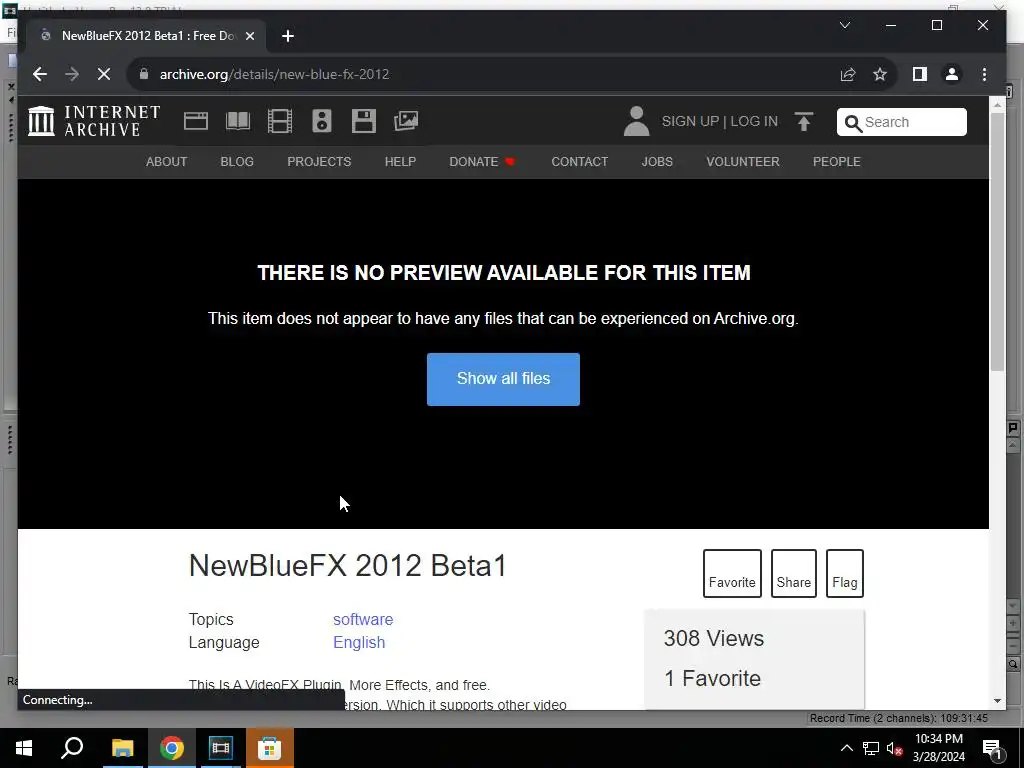Show hidden system tray icons
This screenshot has width=1024, height=768.
(846, 748)
